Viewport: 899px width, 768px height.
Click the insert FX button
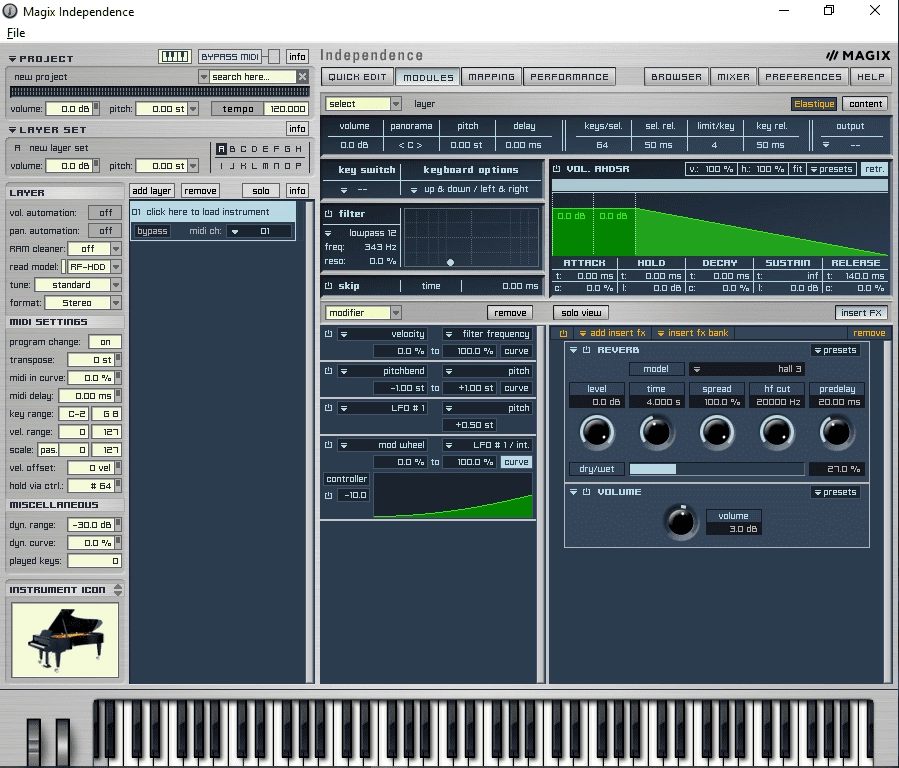click(x=861, y=312)
